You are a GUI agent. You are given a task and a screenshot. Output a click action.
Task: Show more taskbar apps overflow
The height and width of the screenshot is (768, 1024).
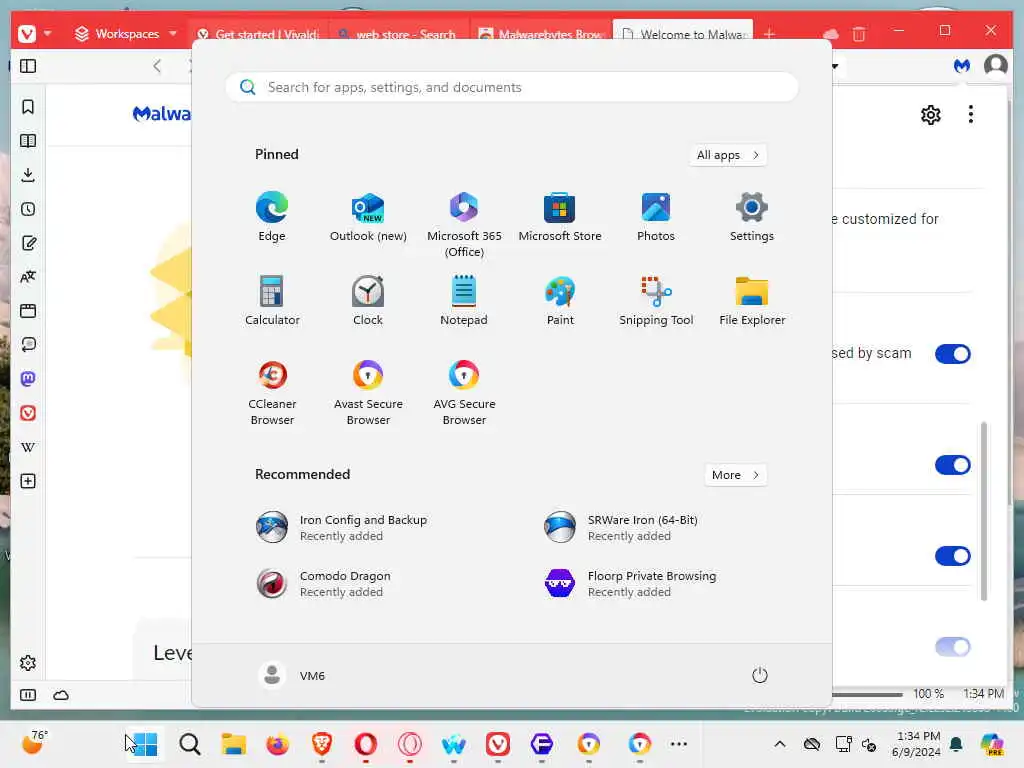(679, 744)
